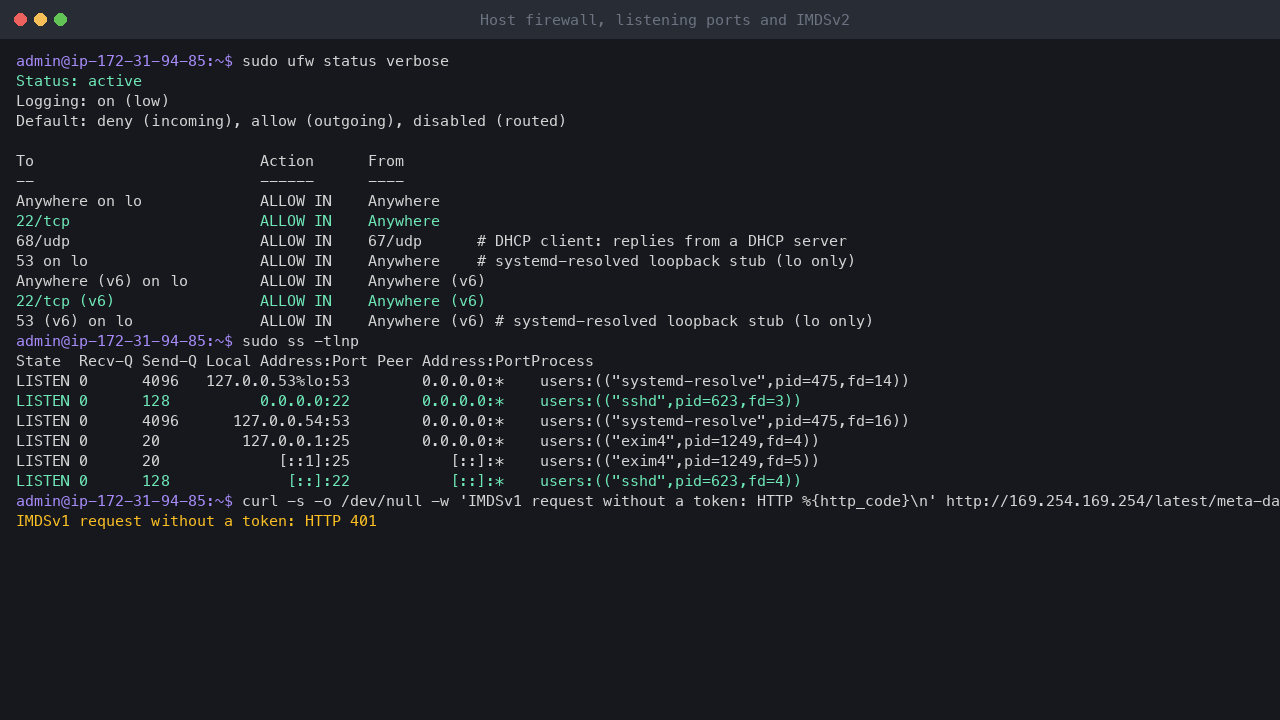Viewport: 1280px width, 720px height.
Task: Click the window title 'Host firewall, listening ports and IMDSv2'
Action: pos(665,20)
